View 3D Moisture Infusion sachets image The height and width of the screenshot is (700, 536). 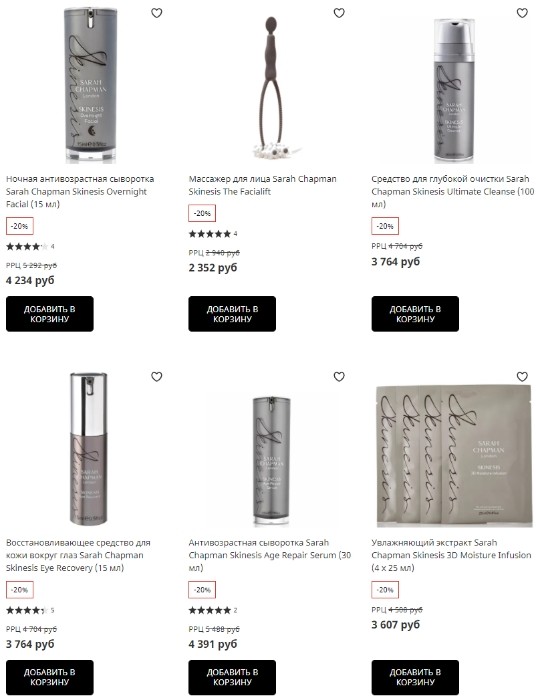453,454
